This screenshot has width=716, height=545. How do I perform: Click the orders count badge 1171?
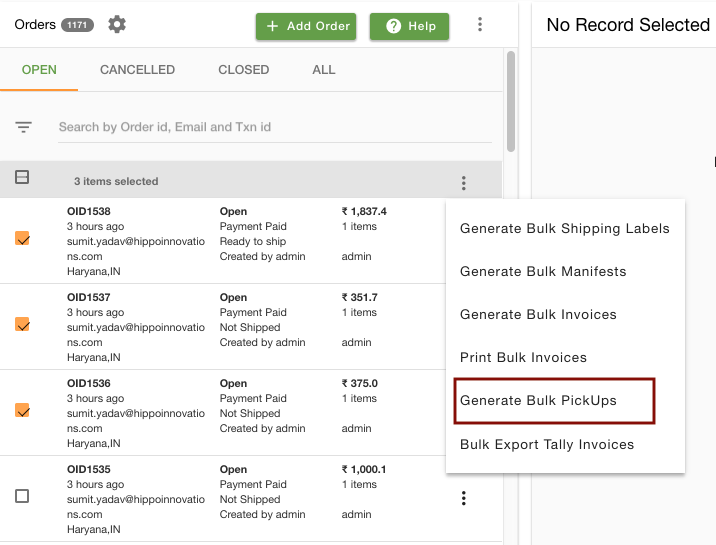(77, 25)
